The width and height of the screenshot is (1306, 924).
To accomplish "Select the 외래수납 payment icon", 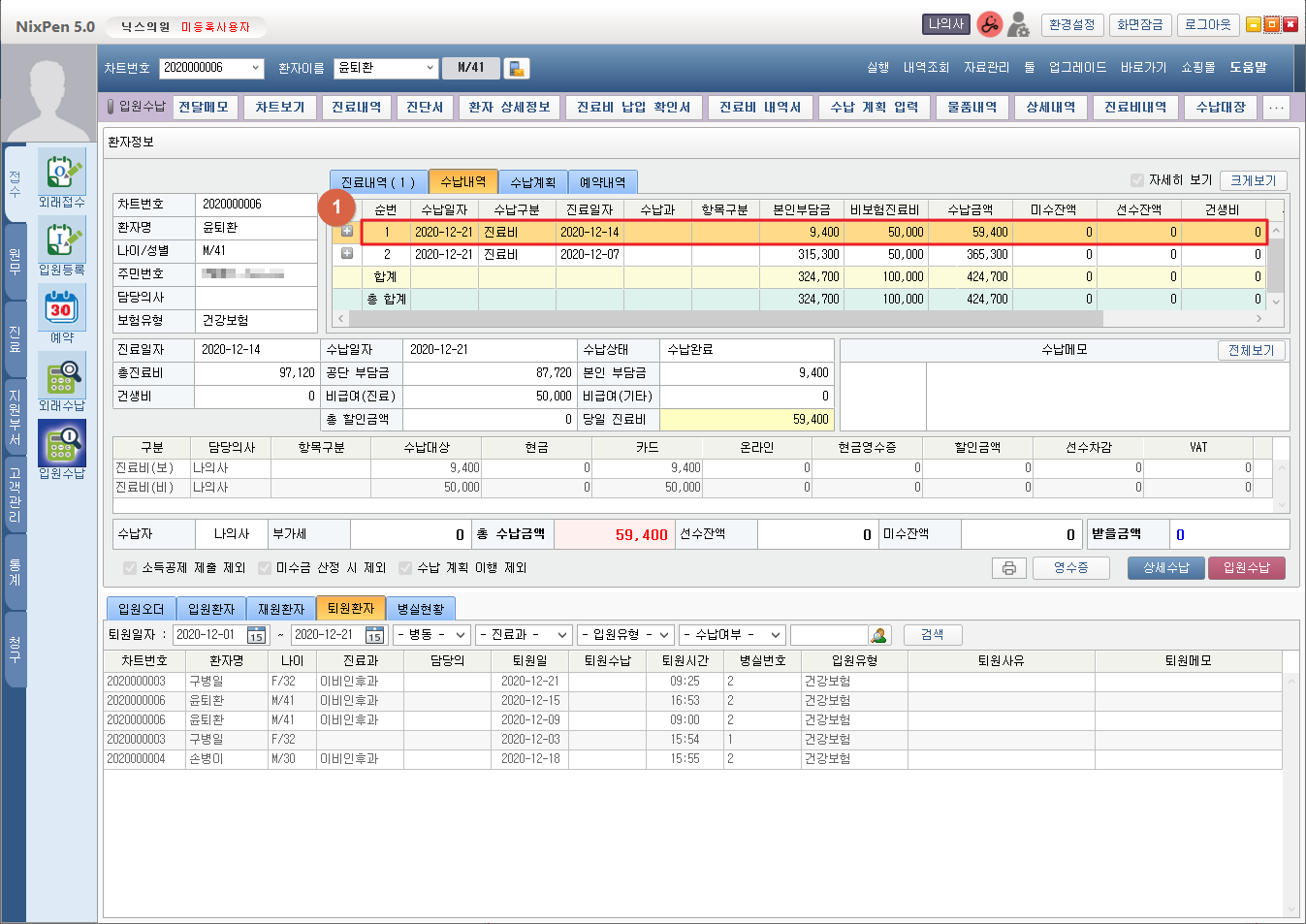I will (61, 375).
